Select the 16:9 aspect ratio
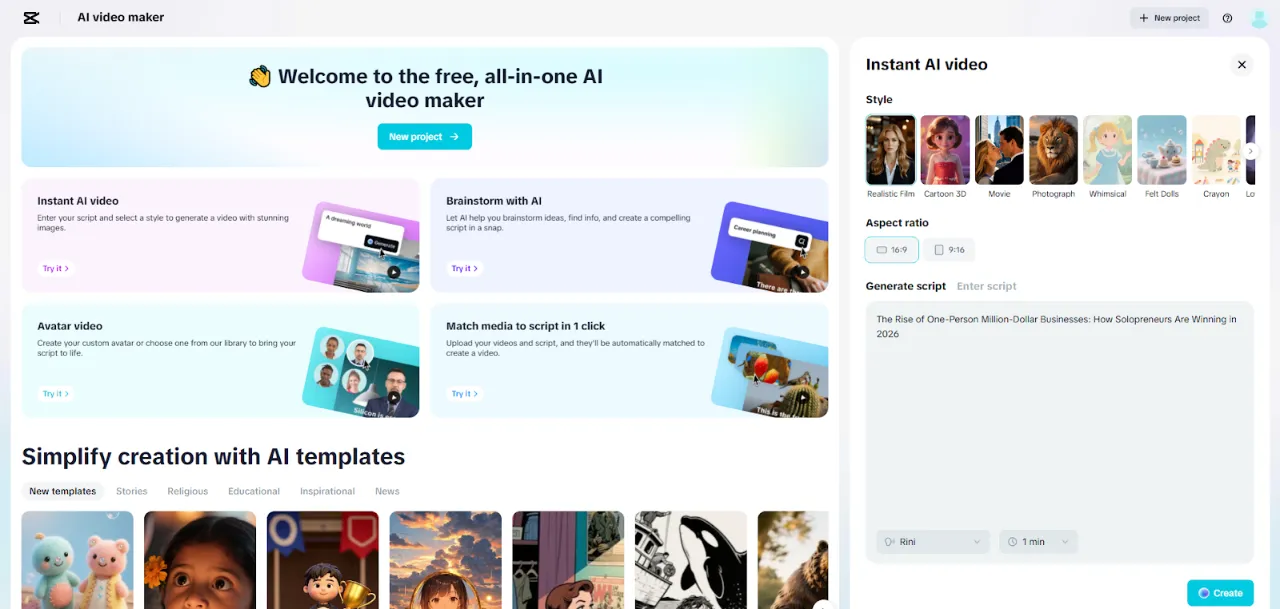The image size is (1280, 609). (891, 249)
